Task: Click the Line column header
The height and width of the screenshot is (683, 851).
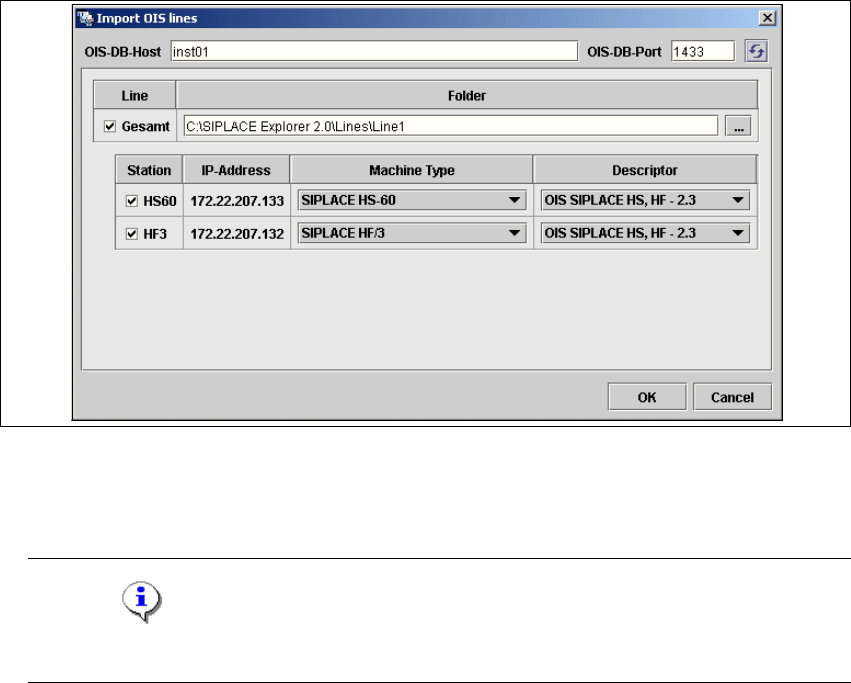Action: pos(135,96)
